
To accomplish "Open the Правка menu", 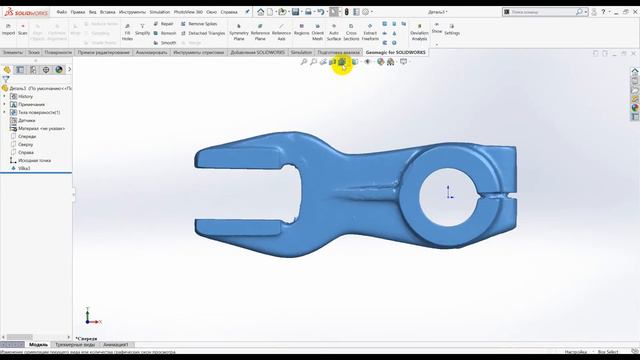I will (78, 12).
